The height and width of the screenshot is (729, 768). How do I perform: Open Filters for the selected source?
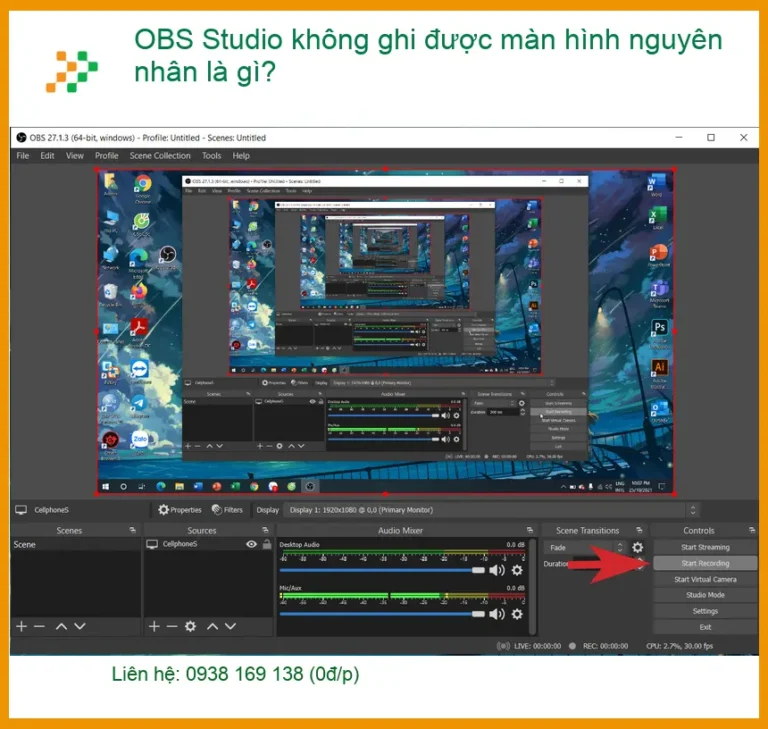227,510
